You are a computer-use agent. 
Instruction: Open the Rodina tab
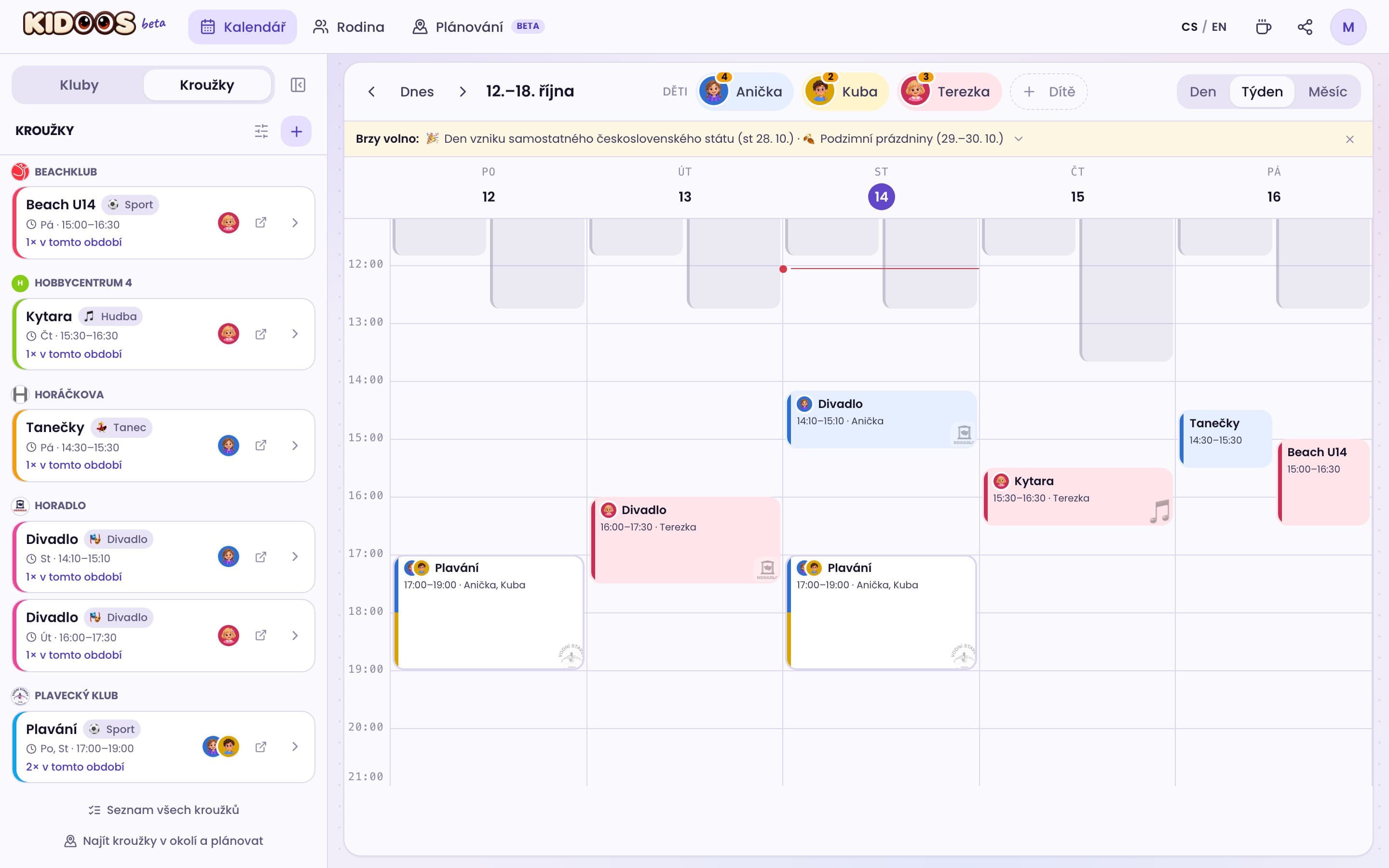[x=348, y=27]
